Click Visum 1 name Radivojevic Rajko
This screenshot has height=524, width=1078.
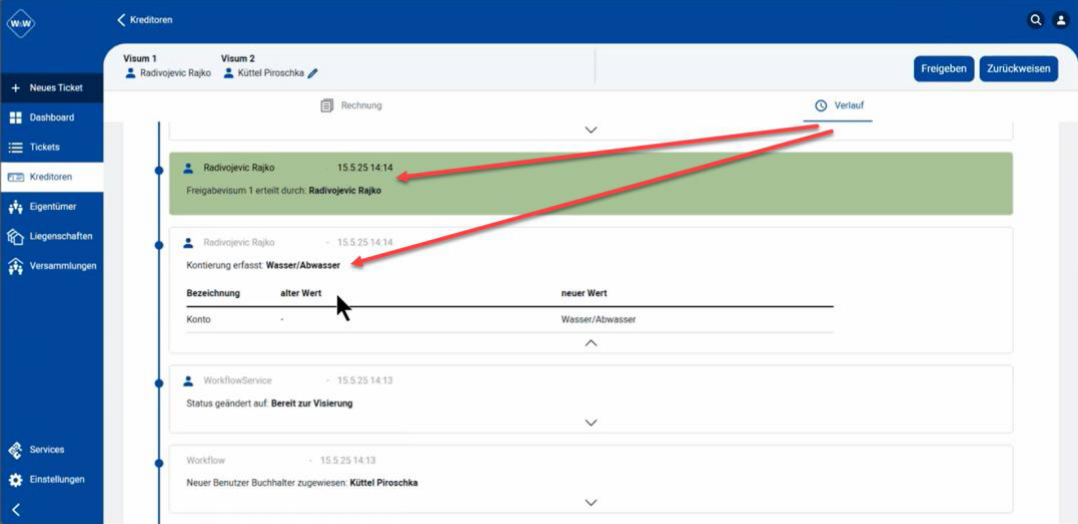[x=175, y=73]
